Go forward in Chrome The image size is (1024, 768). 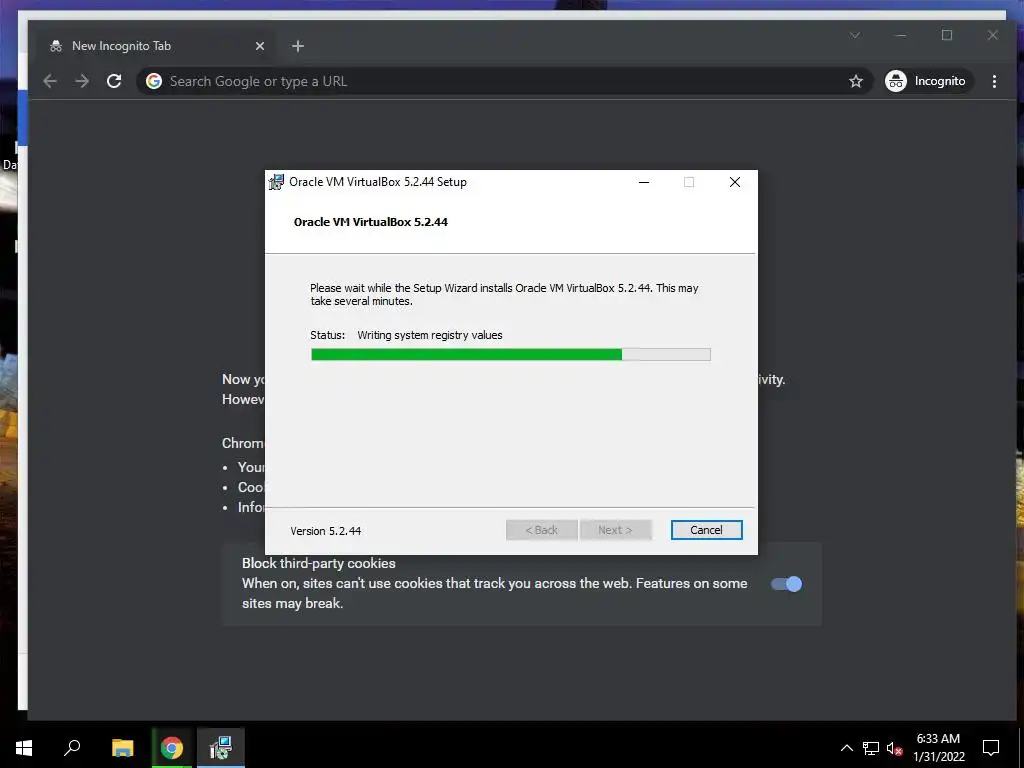(82, 81)
